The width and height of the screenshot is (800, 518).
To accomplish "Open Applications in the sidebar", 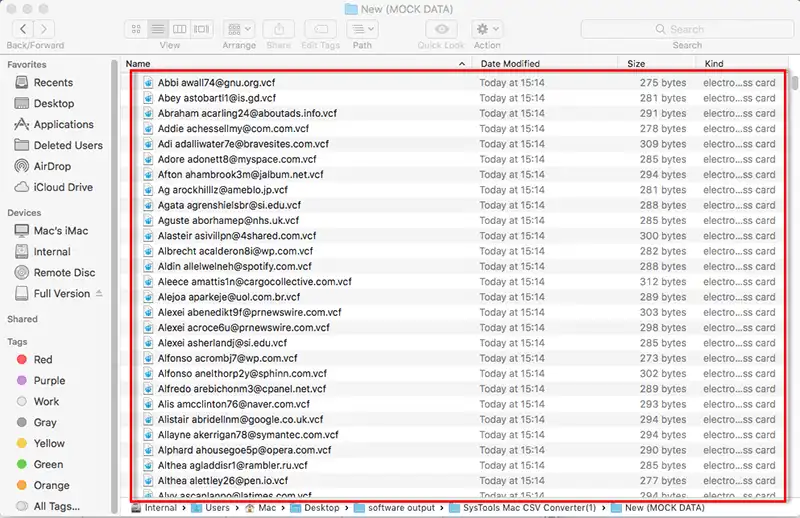I will pyautogui.click(x=63, y=125).
